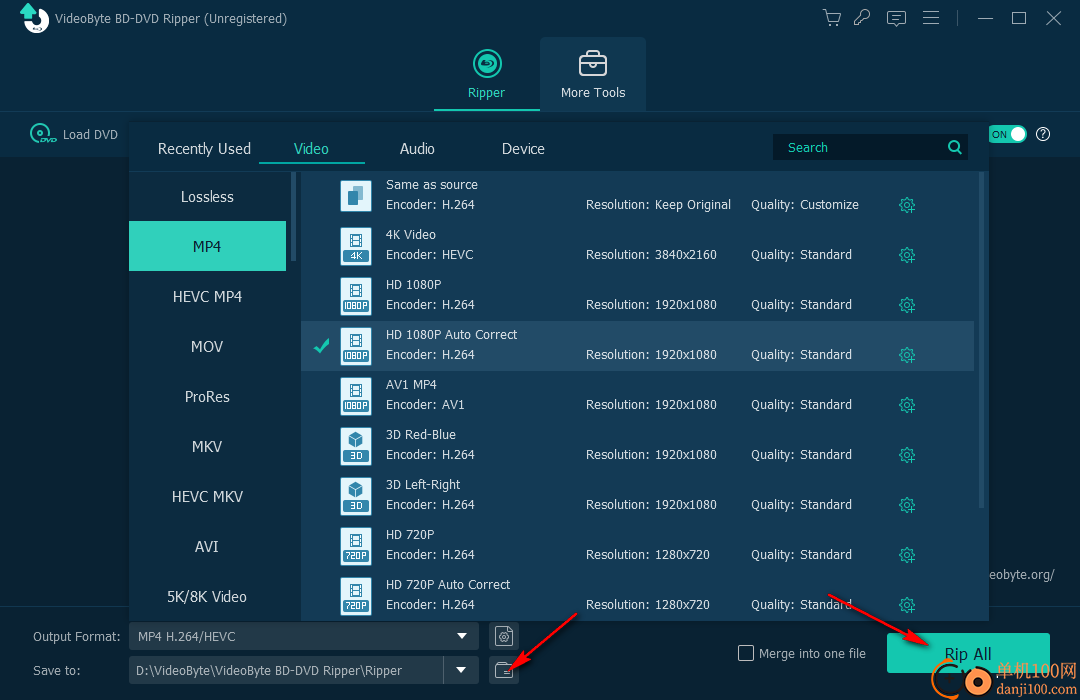Viewport: 1080px width, 700px height.
Task: Open settings gear for HD 1080P Auto Correct
Action: pos(907,355)
